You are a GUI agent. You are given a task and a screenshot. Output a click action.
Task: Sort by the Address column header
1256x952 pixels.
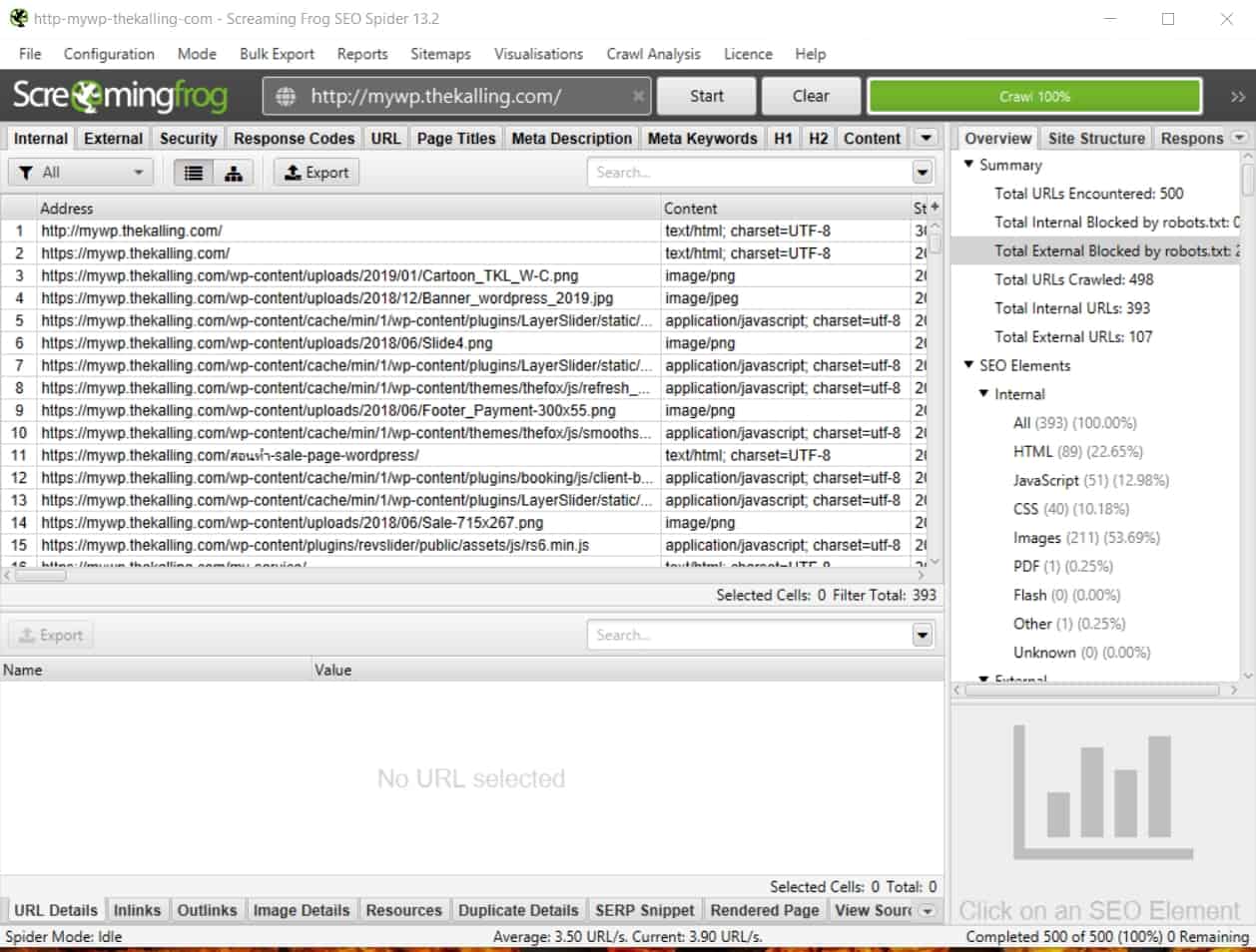click(x=348, y=208)
